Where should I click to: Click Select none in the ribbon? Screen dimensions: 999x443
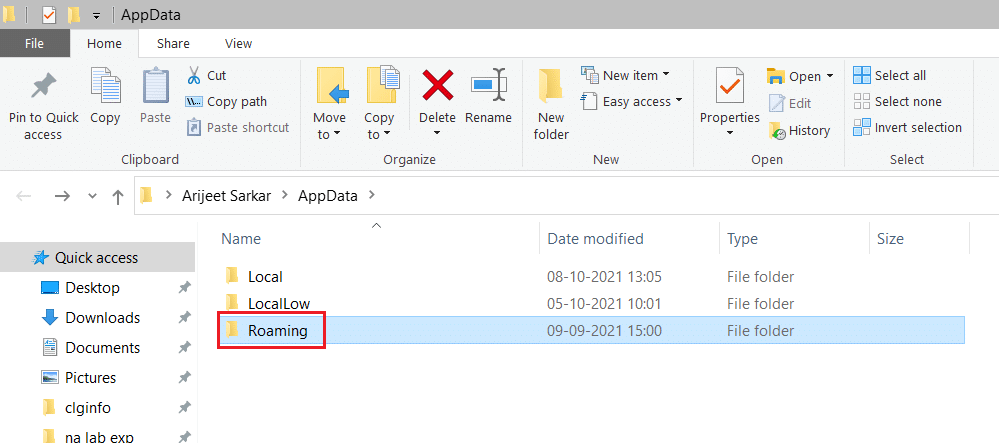(897, 101)
